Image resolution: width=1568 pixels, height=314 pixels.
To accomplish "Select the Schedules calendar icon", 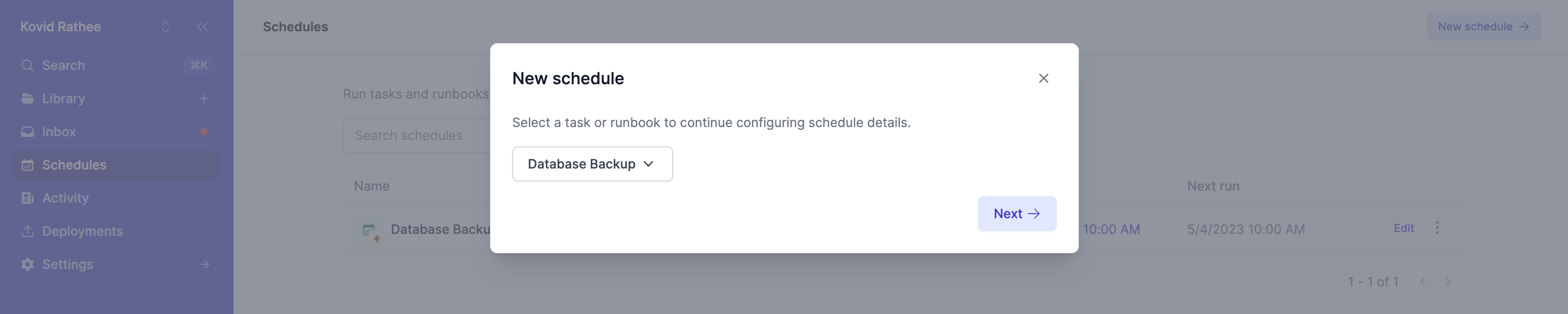I will click(28, 165).
